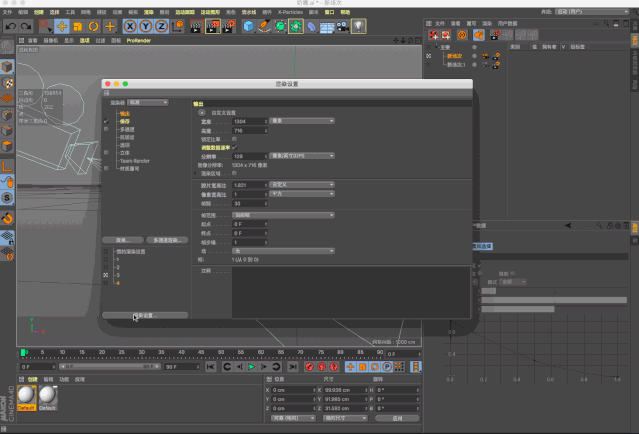The height and width of the screenshot is (434, 639).
Task: Click the highlighted green array/cloner icon
Action: coord(296,27)
